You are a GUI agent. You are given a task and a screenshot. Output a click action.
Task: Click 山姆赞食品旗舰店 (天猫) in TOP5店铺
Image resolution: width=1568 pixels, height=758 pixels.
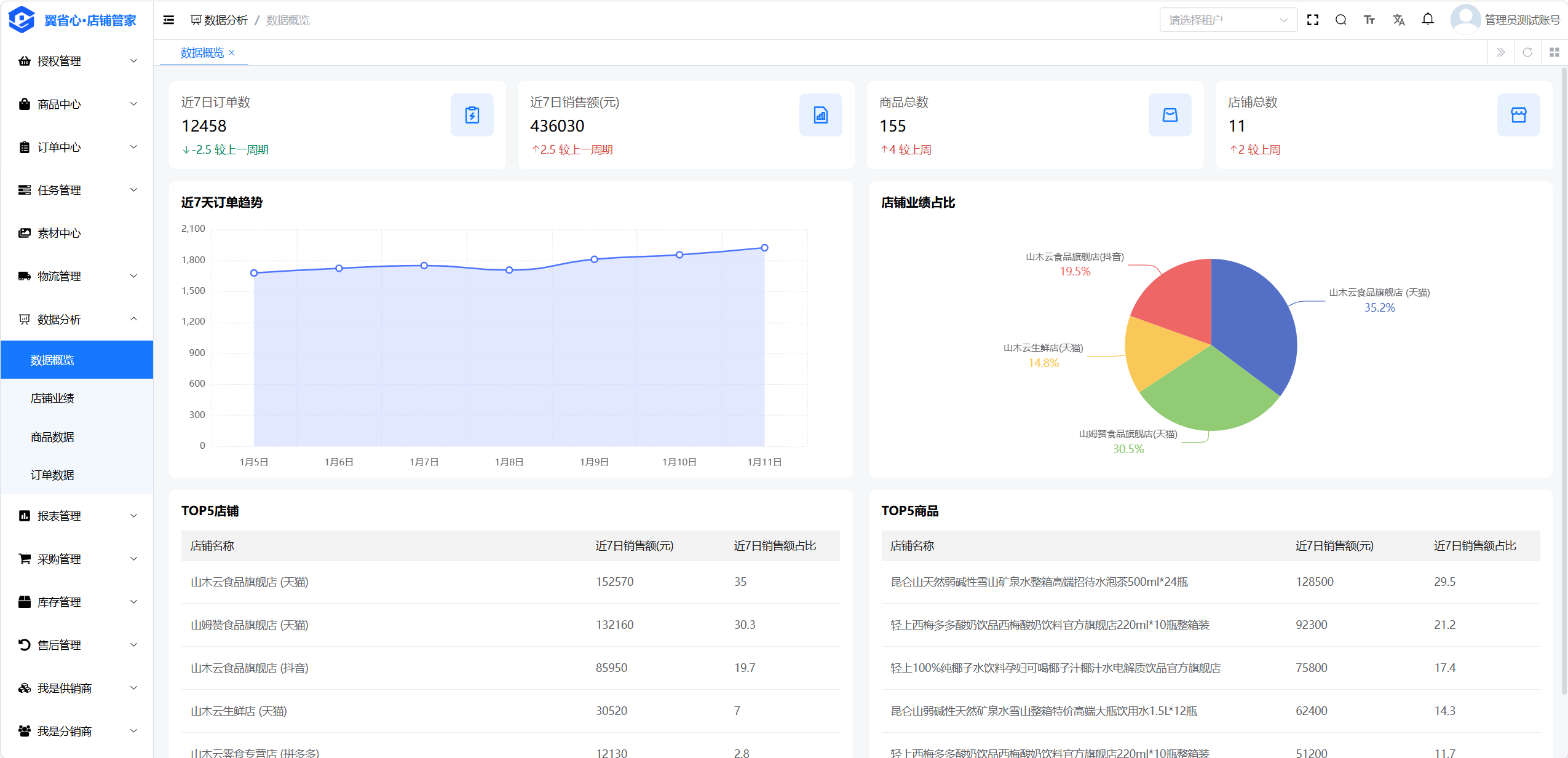coord(250,625)
